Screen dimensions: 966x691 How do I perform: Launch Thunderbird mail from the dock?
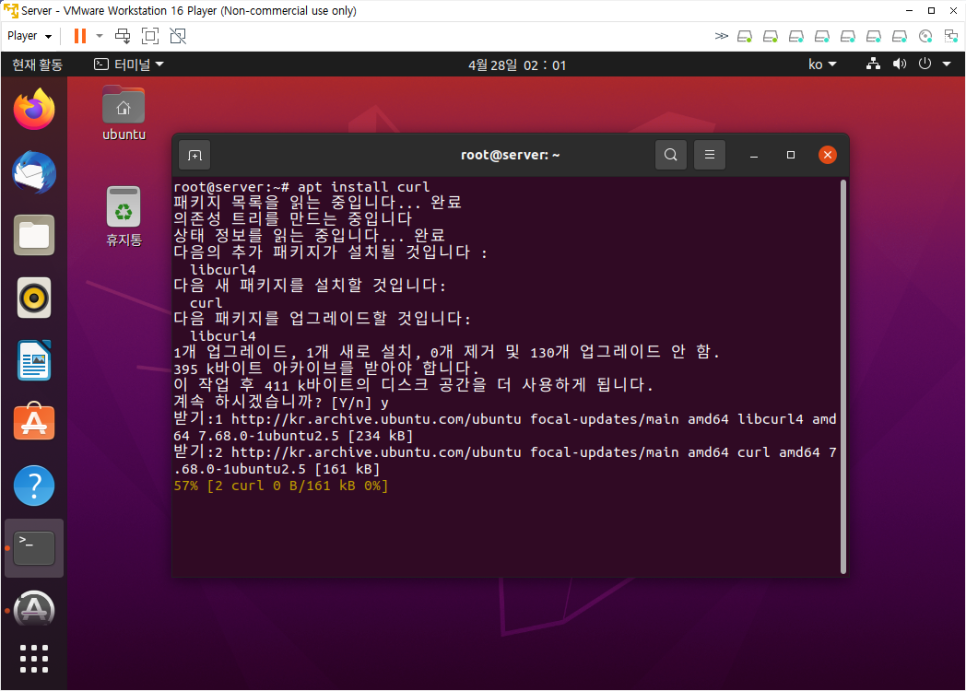tap(34, 172)
